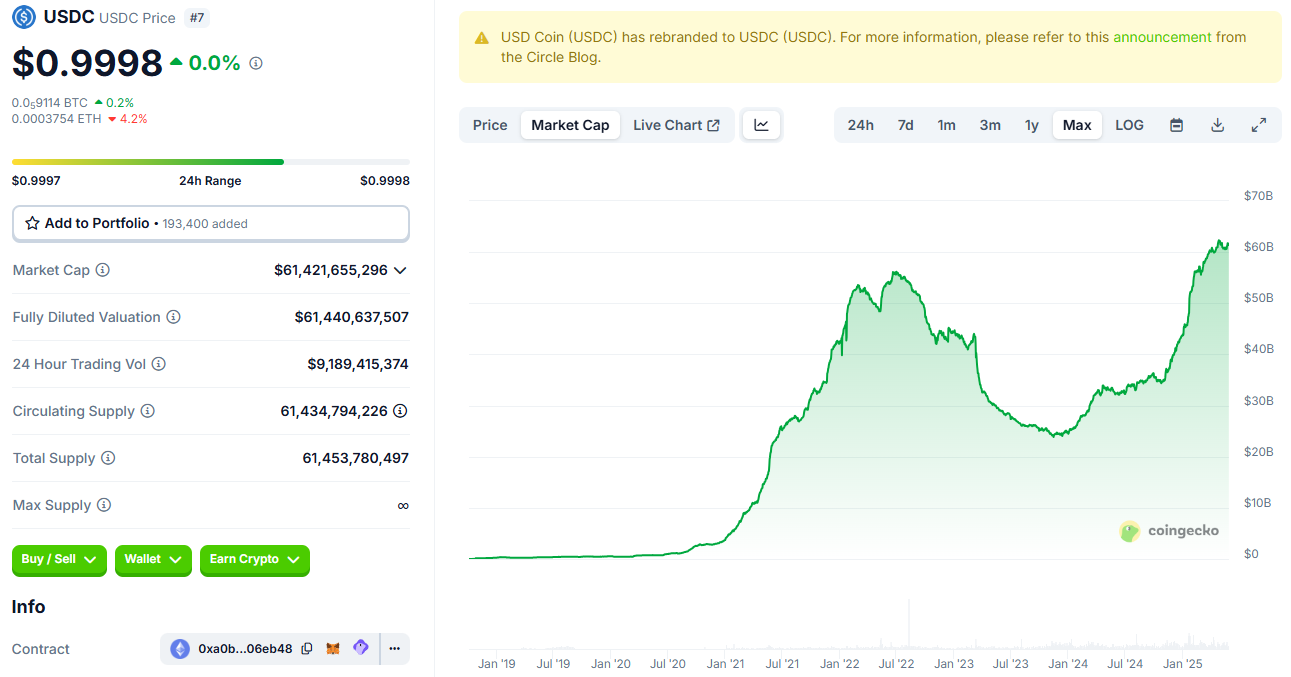Click the Add to Portfolio button
1291x677 pixels.
pyautogui.click(x=210, y=224)
